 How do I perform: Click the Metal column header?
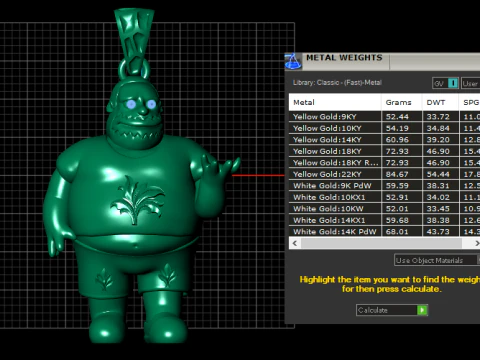click(335, 102)
